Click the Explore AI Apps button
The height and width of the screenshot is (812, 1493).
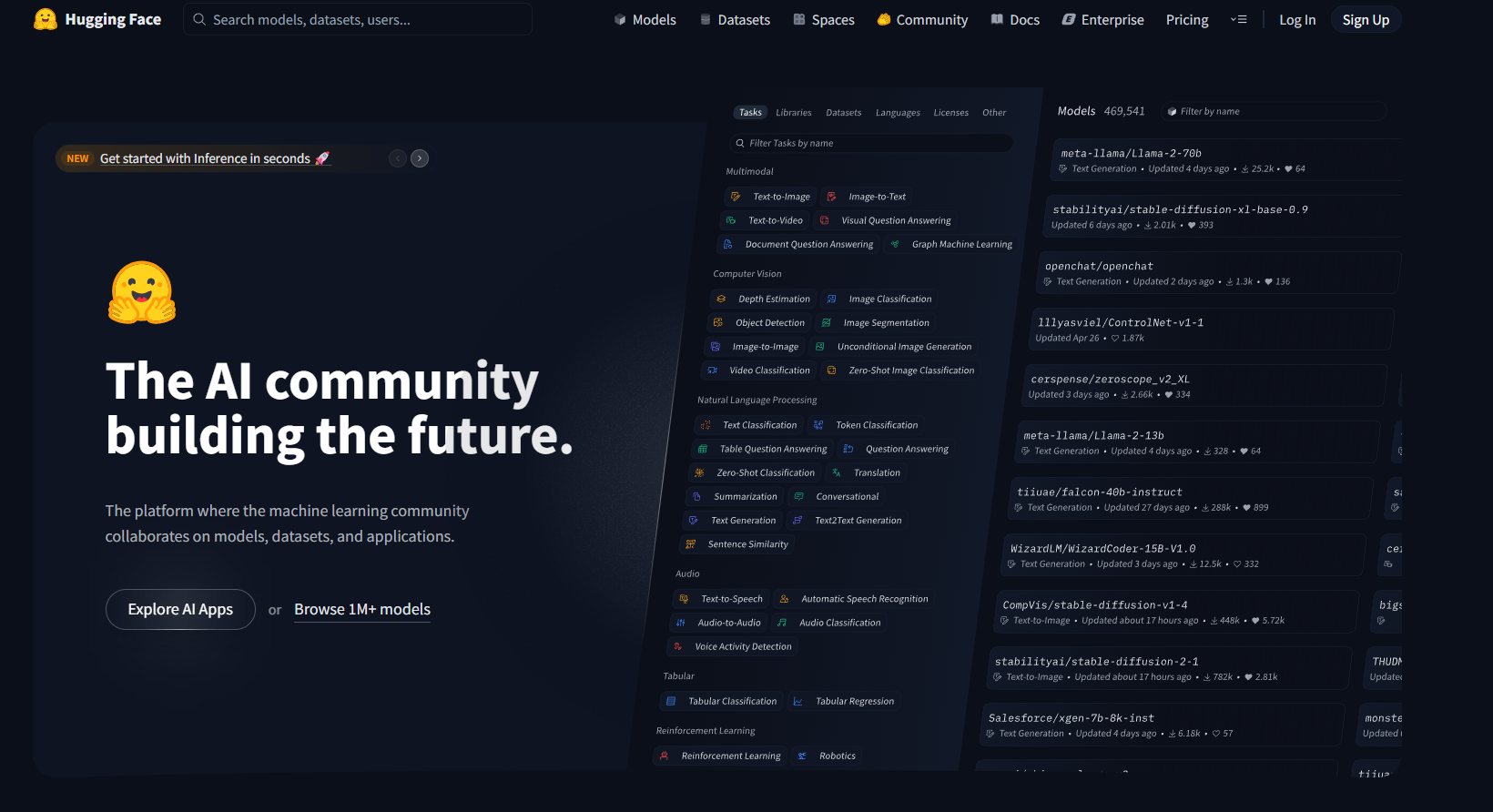pos(180,609)
